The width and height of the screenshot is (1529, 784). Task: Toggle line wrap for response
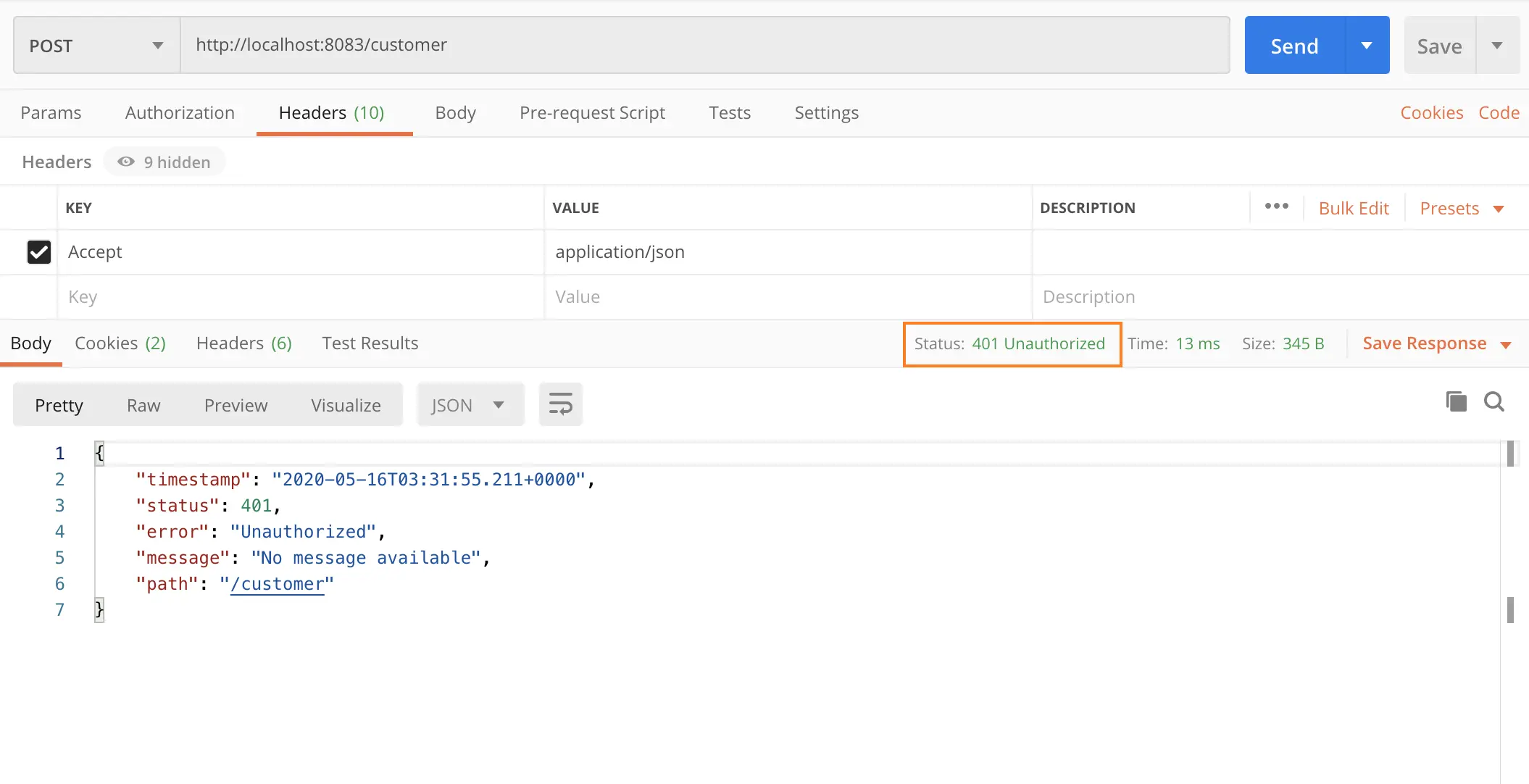pyautogui.click(x=561, y=404)
